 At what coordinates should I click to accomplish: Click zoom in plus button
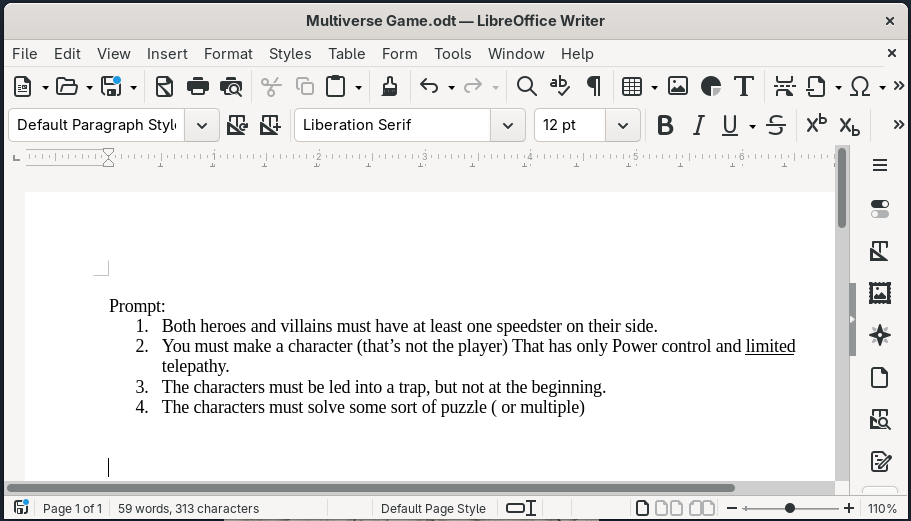click(849, 508)
